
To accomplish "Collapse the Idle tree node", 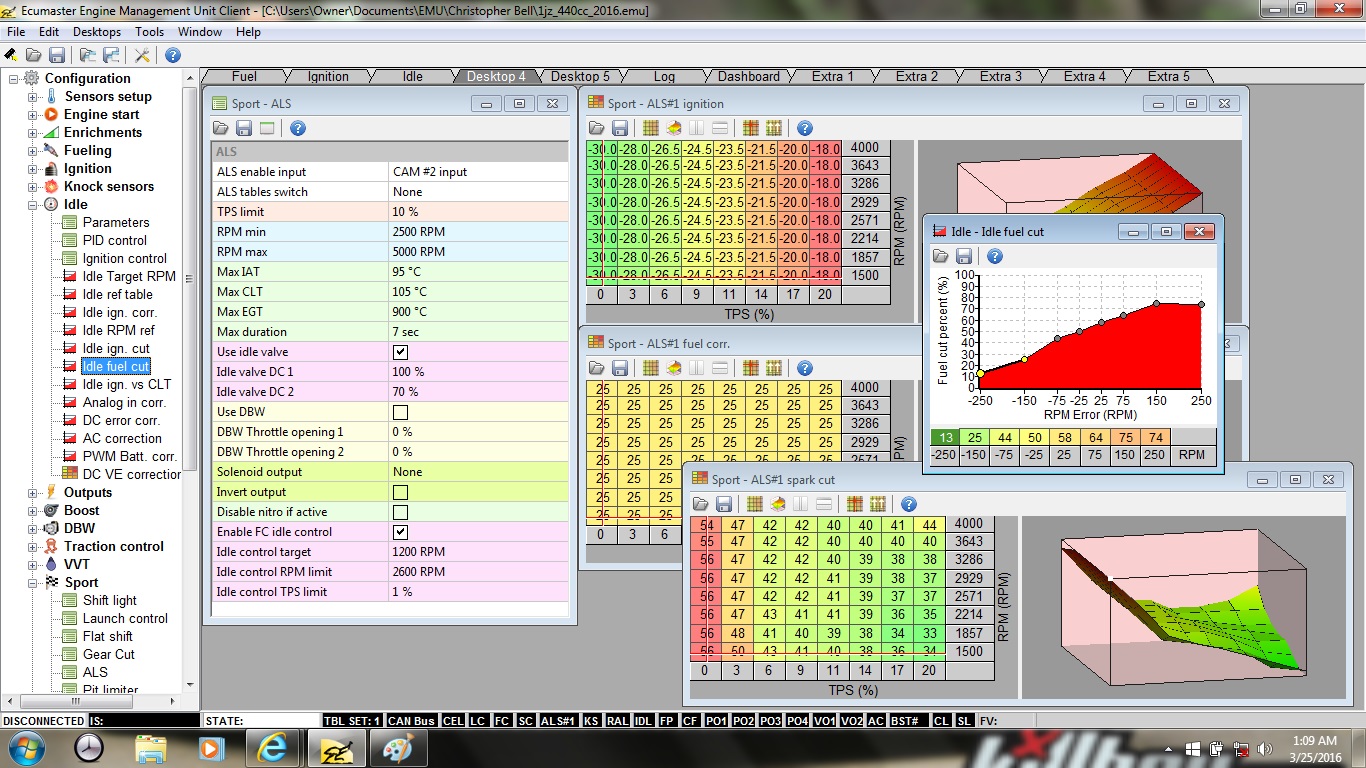I will (33, 205).
